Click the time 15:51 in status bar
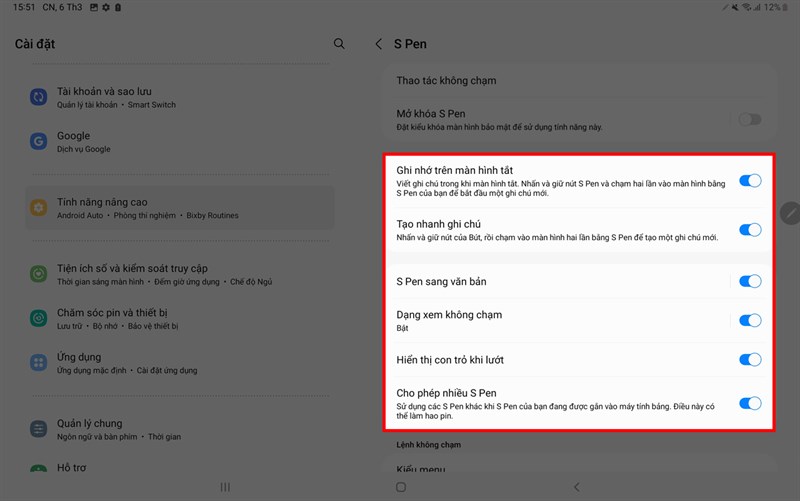 (24, 7)
